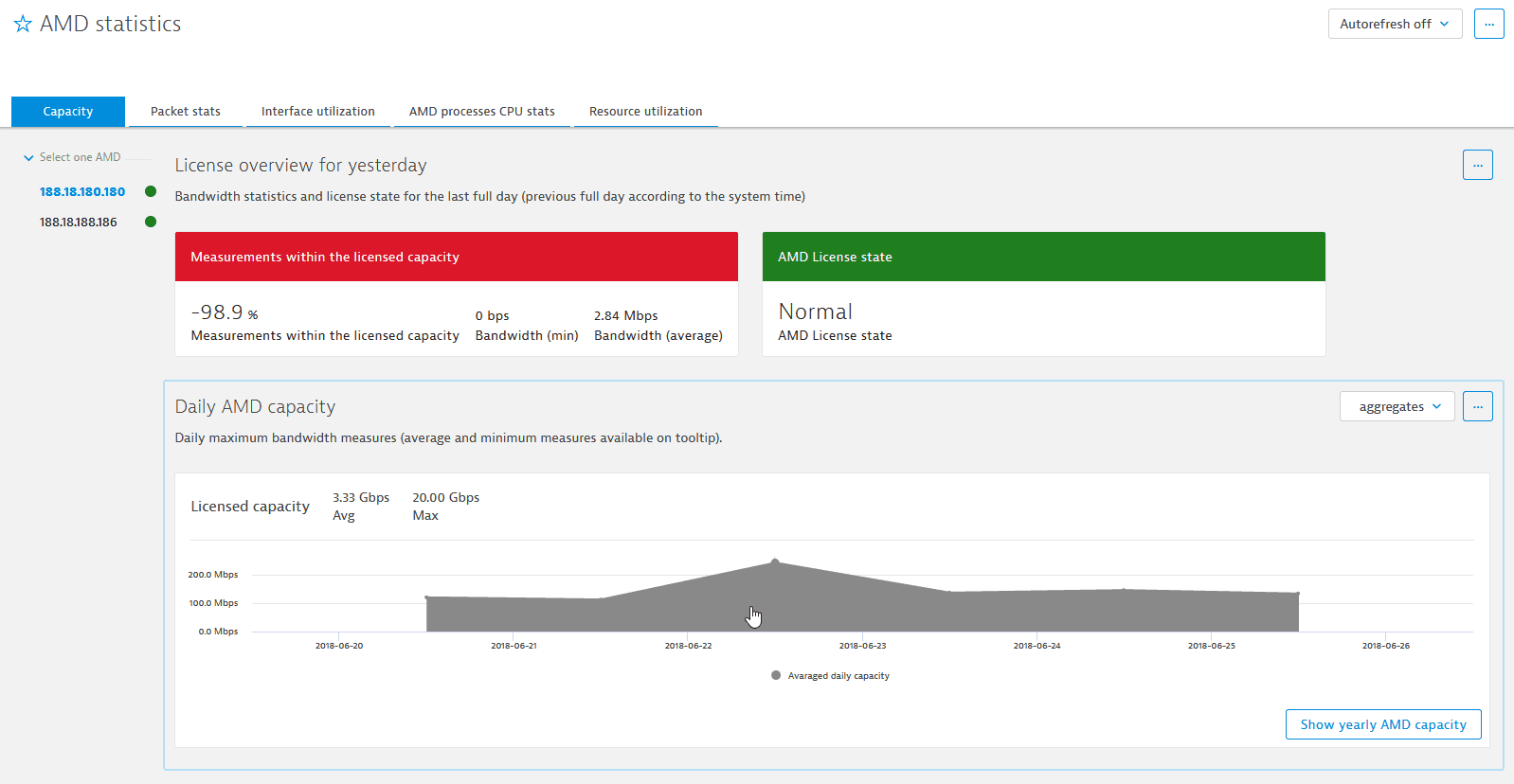Click green status dot for 188.18.180.180
This screenshot has height=784, width=1514.
151,191
